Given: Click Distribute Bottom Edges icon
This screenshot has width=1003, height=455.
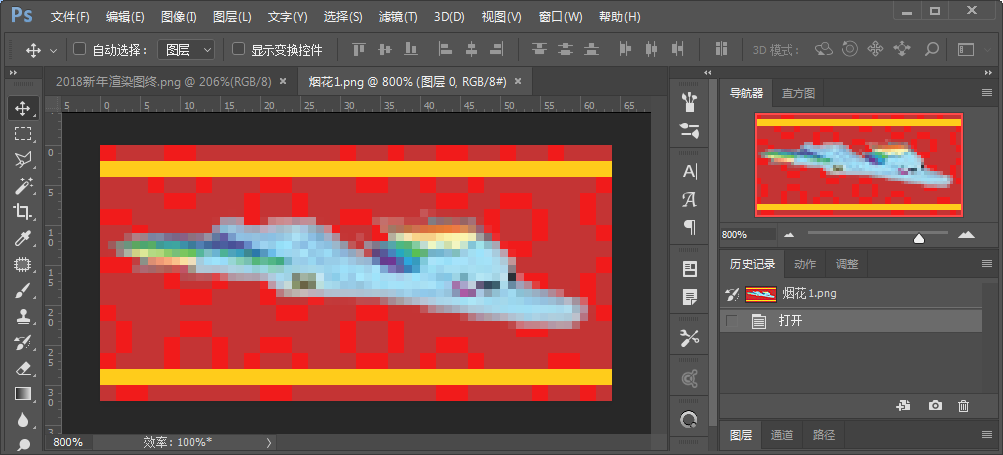Looking at the screenshot, I should 592,49.
